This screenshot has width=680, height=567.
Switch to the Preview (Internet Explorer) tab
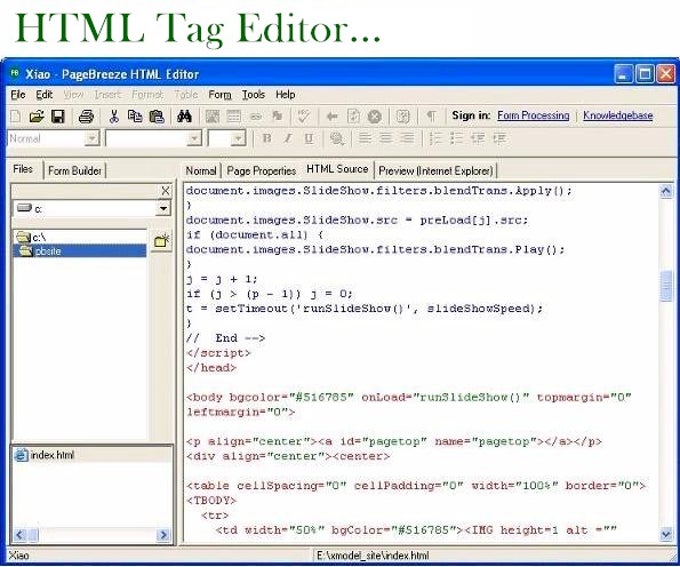click(x=436, y=171)
